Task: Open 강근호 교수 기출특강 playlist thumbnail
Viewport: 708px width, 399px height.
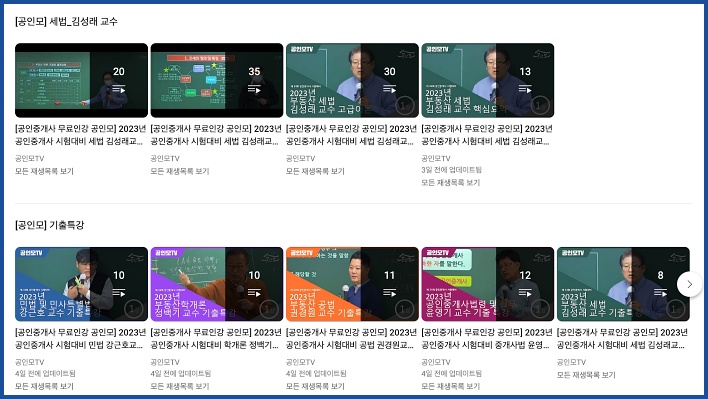Action: click(81, 284)
